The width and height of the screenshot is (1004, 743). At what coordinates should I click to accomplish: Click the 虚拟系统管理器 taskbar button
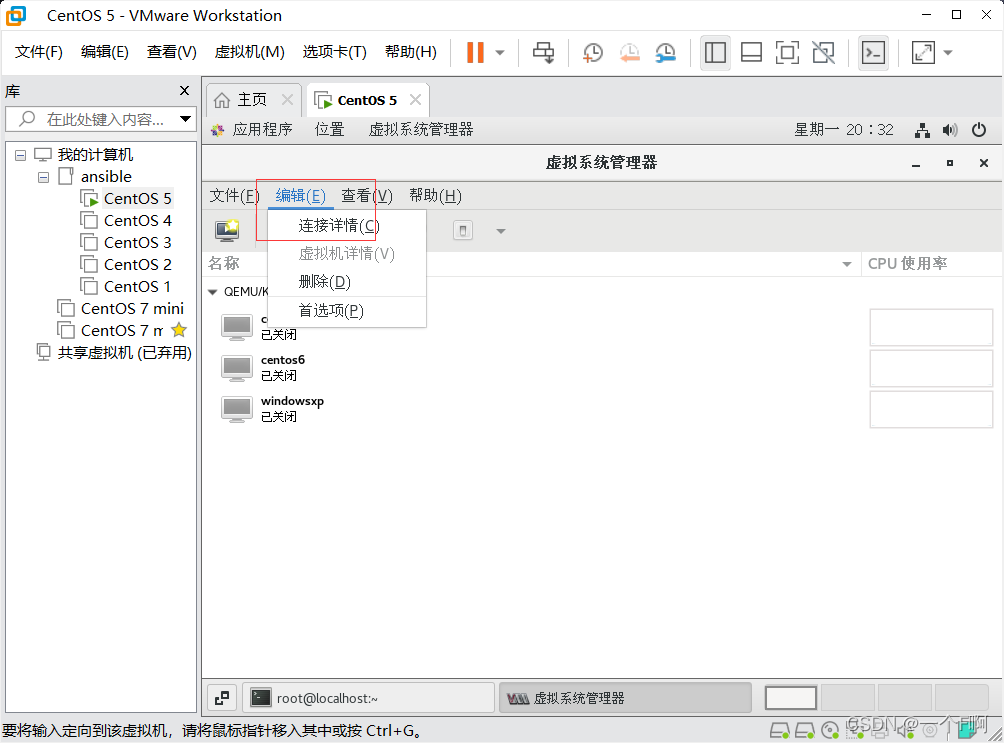pyautogui.click(x=625, y=698)
